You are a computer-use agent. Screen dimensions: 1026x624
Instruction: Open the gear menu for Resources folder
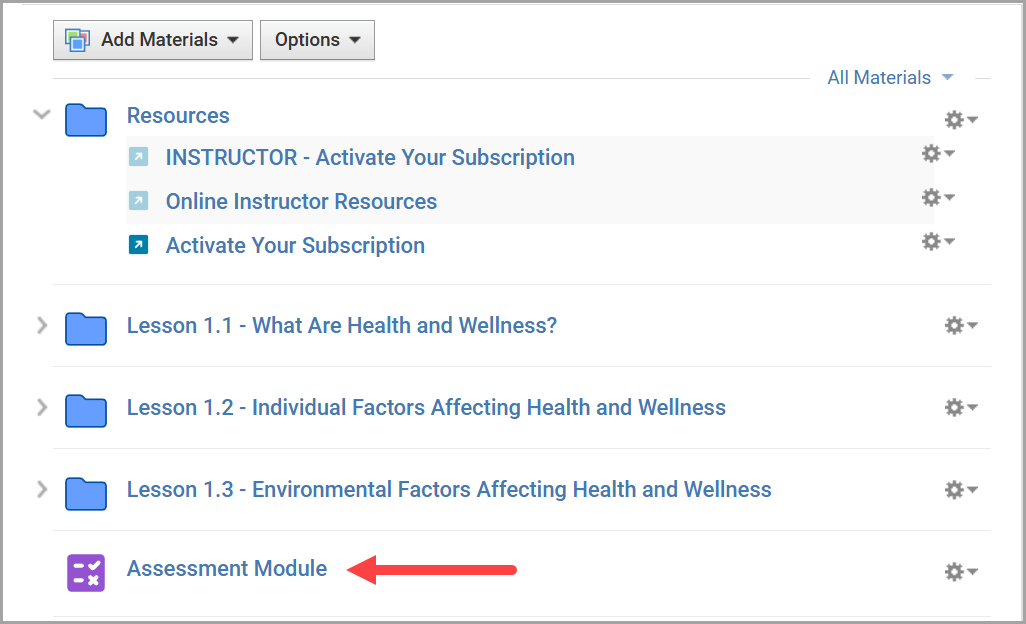tap(961, 120)
